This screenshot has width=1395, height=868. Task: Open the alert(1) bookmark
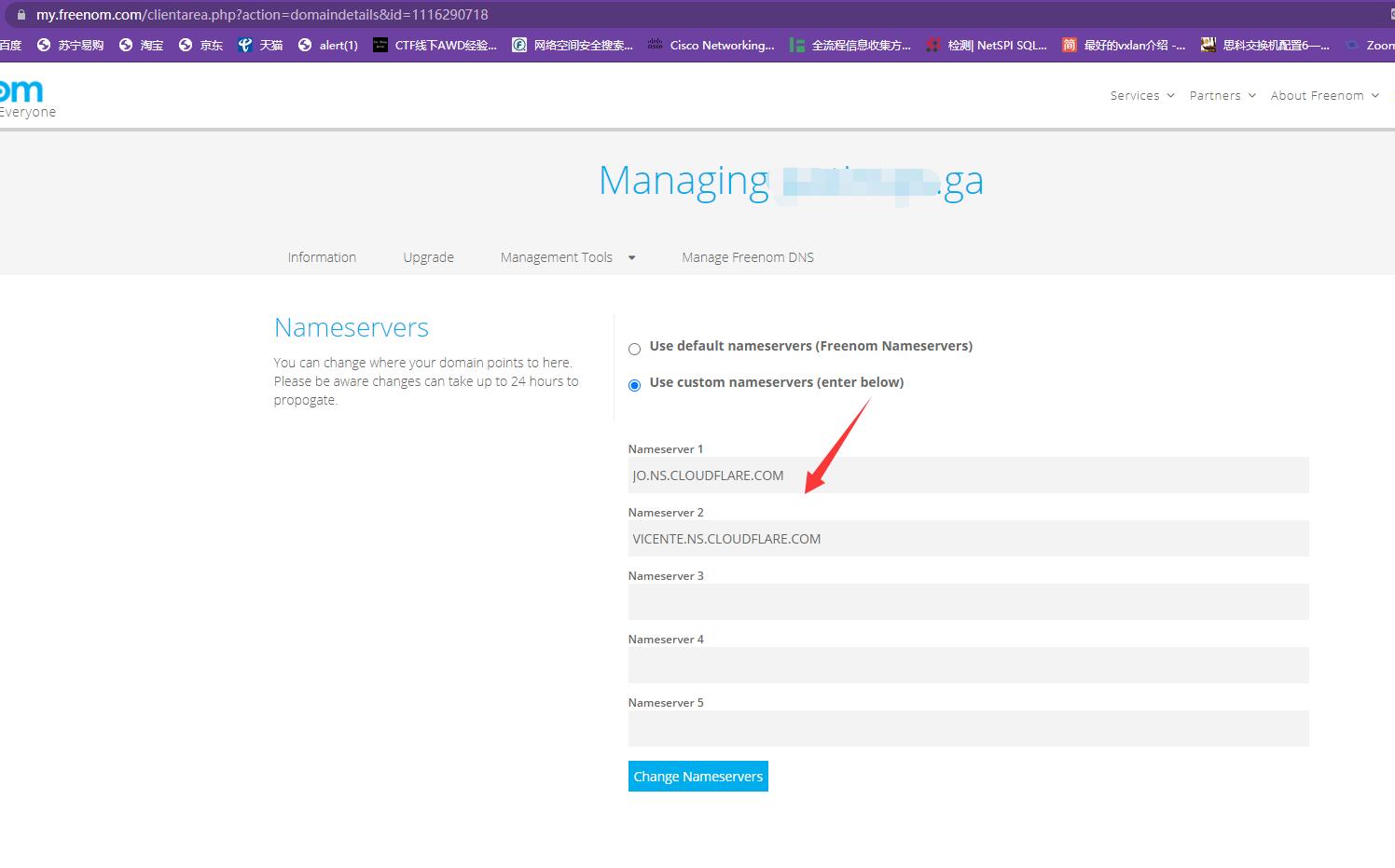point(328,45)
